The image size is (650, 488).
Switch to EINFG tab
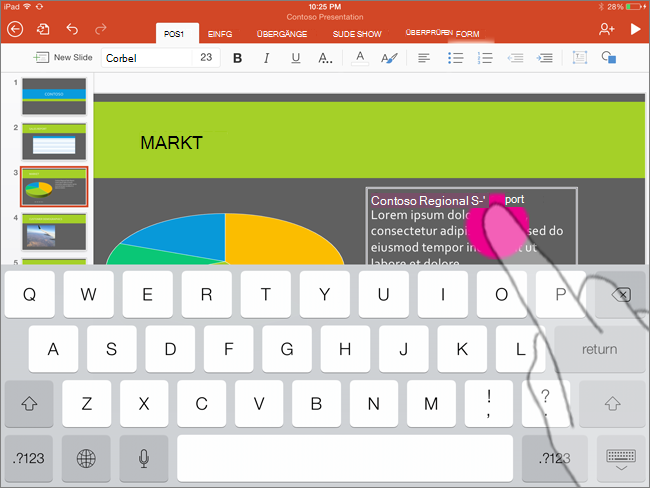pos(220,34)
